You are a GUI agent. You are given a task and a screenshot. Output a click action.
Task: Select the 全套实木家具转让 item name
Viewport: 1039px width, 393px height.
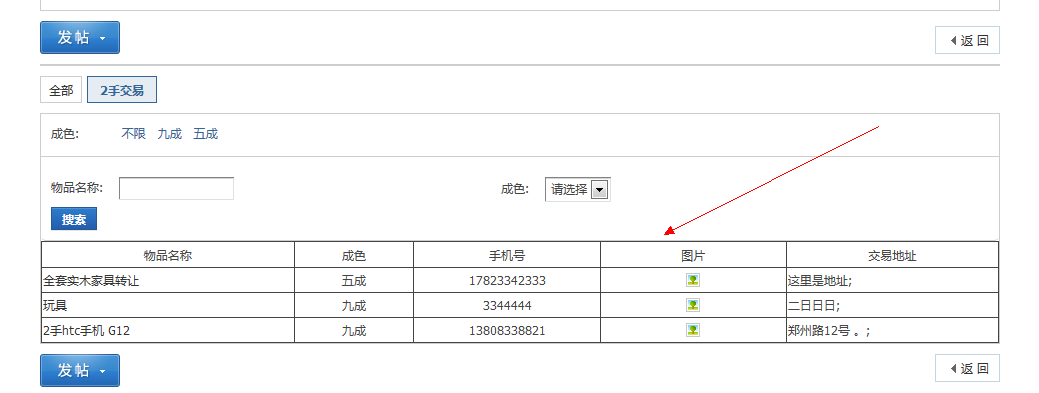91,281
